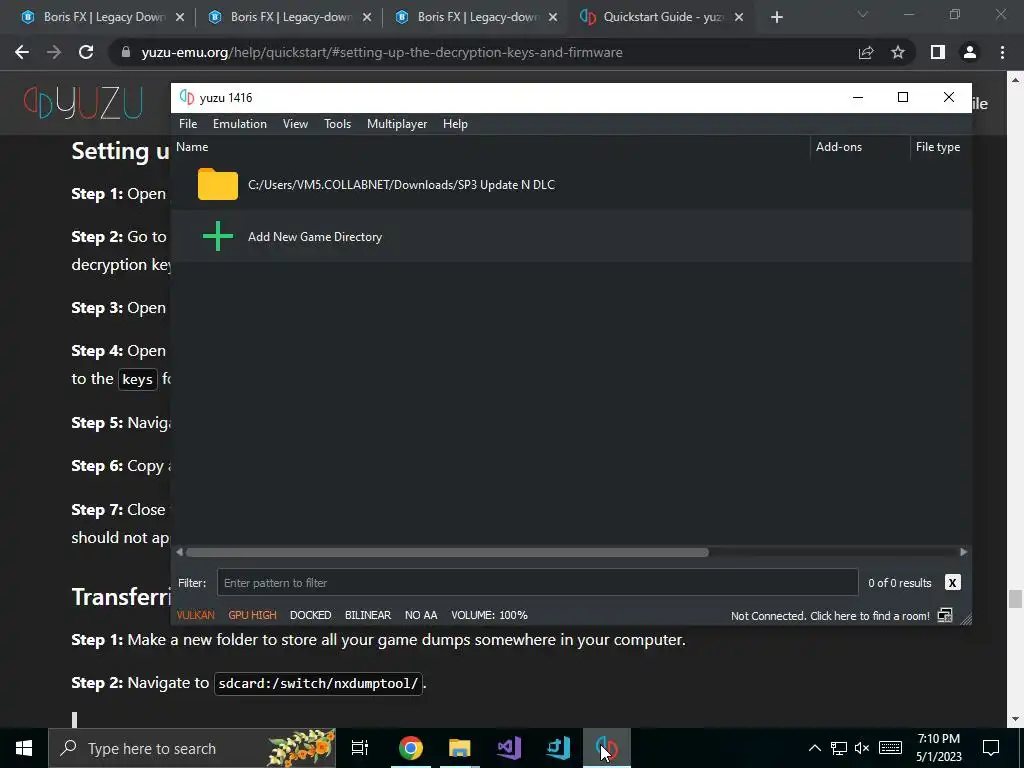This screenshot has width=1024, height=768.
Task: Click the YUZU logo on the website
Action: point(84,103)
